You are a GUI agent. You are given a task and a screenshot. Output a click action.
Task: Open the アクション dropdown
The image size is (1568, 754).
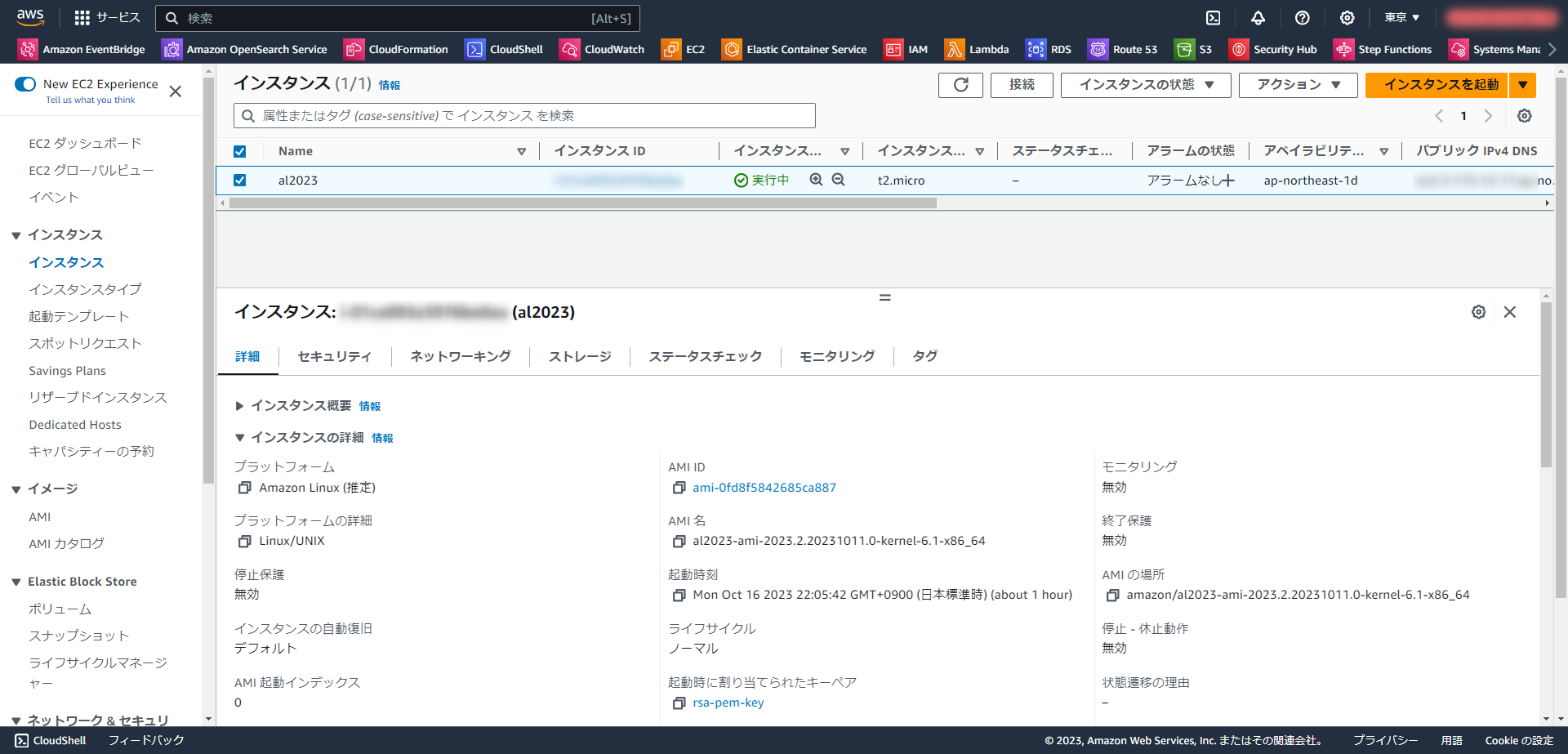coord(1298,85)
